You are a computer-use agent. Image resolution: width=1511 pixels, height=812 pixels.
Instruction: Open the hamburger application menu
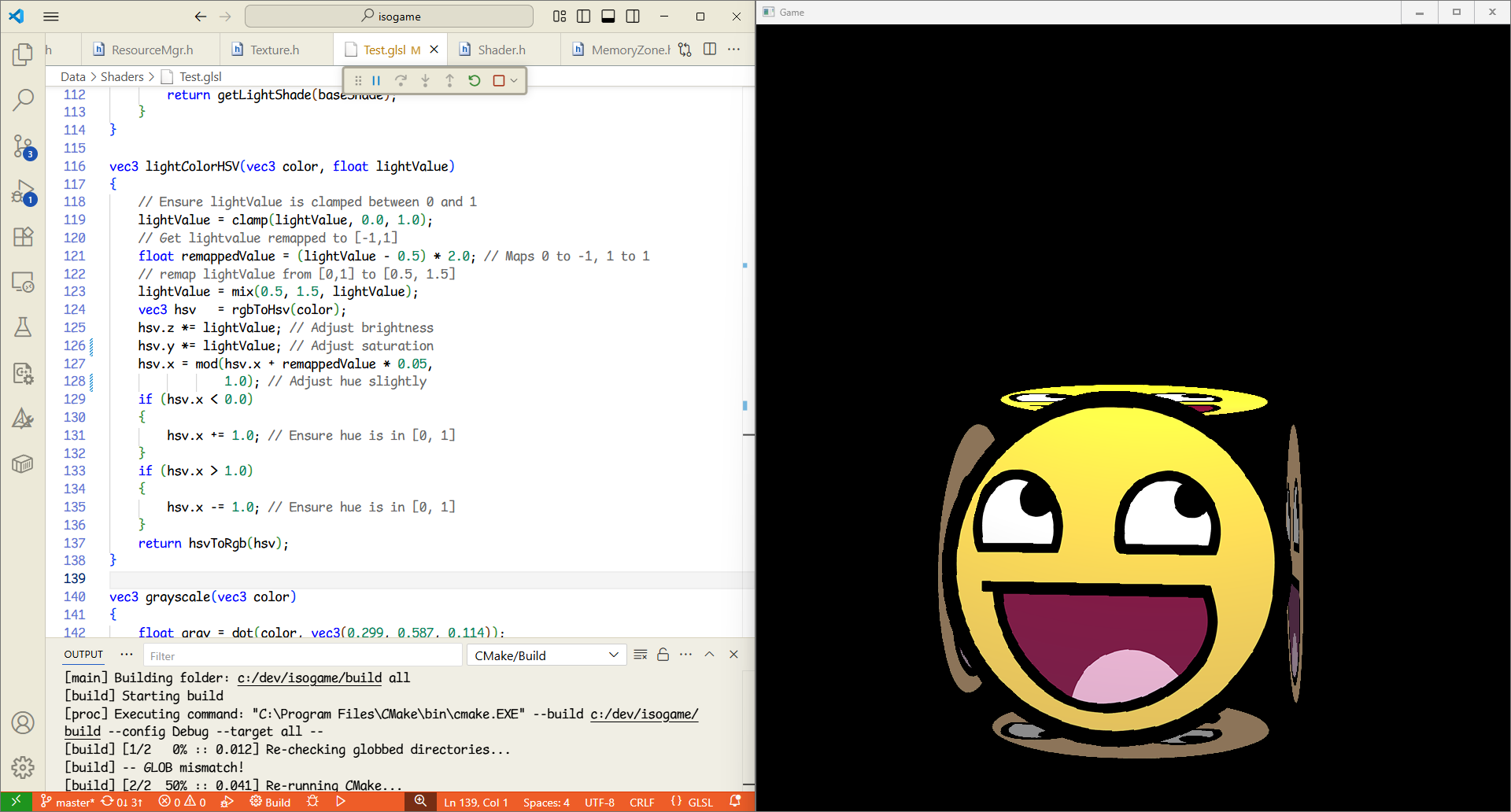(x=51, y=17)
